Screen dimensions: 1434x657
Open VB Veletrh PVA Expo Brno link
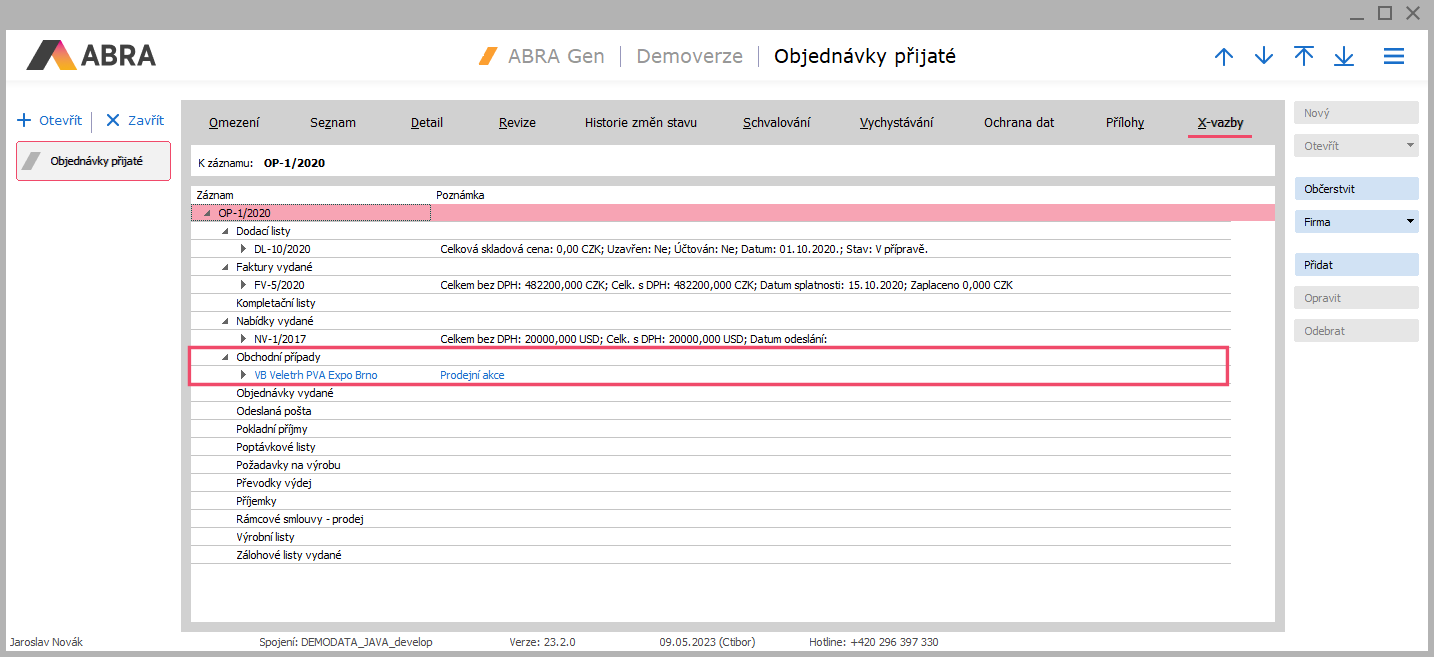[x=316, y=375]
